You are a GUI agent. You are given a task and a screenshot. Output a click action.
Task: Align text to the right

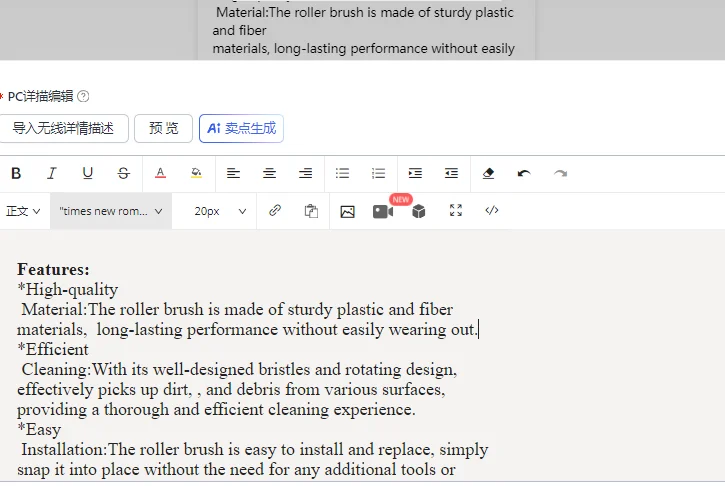[x=306, y=173]
